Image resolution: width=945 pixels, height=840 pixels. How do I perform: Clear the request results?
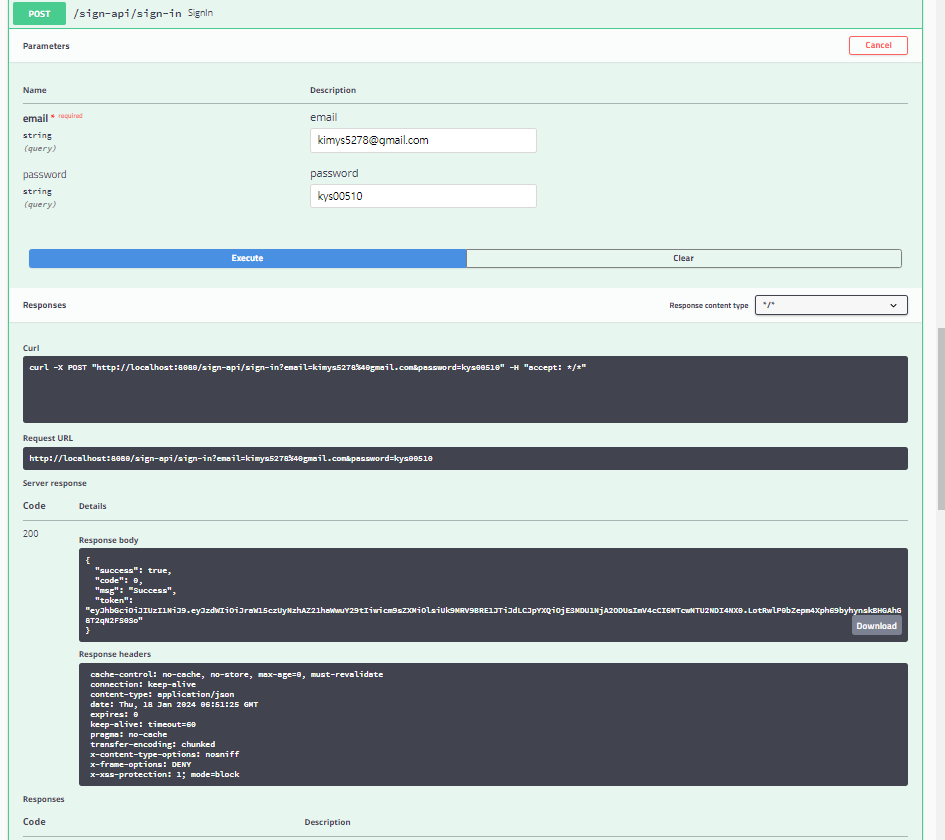pyautogui.click(x=683, y=258)
